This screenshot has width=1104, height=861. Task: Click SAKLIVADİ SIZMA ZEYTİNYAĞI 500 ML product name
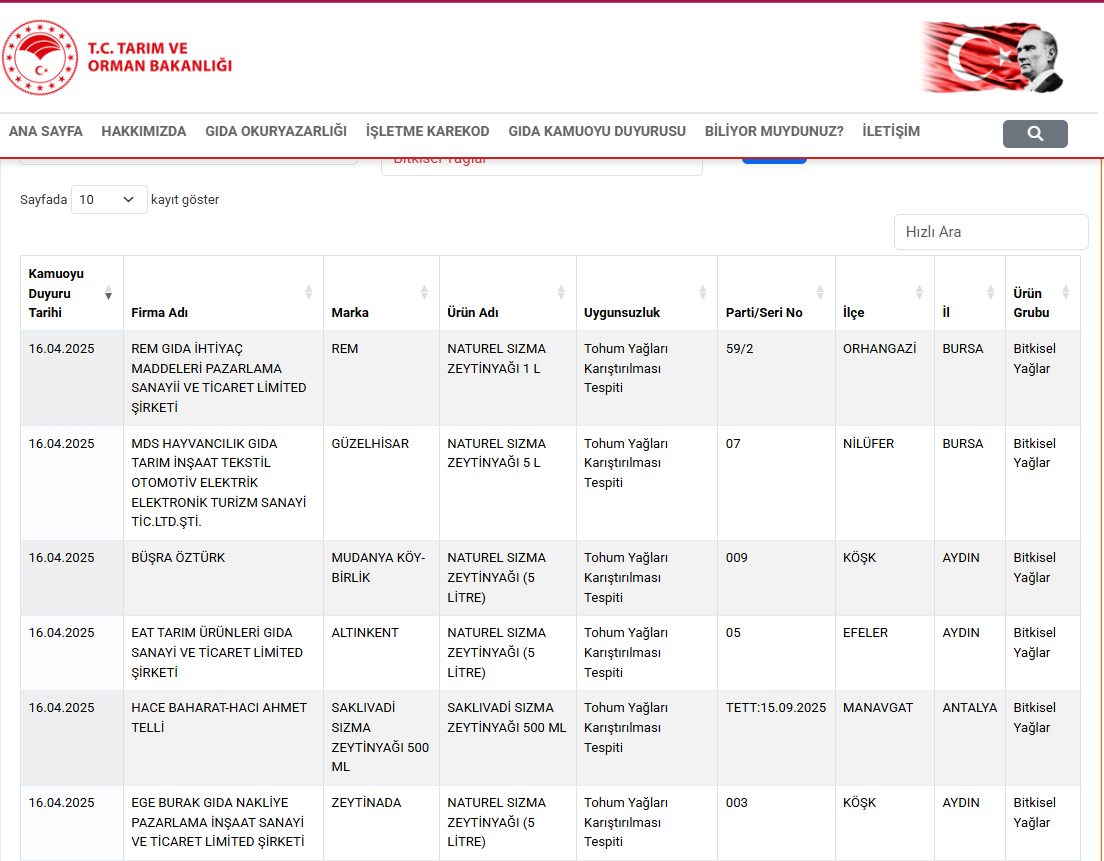[x=507, y=717]
